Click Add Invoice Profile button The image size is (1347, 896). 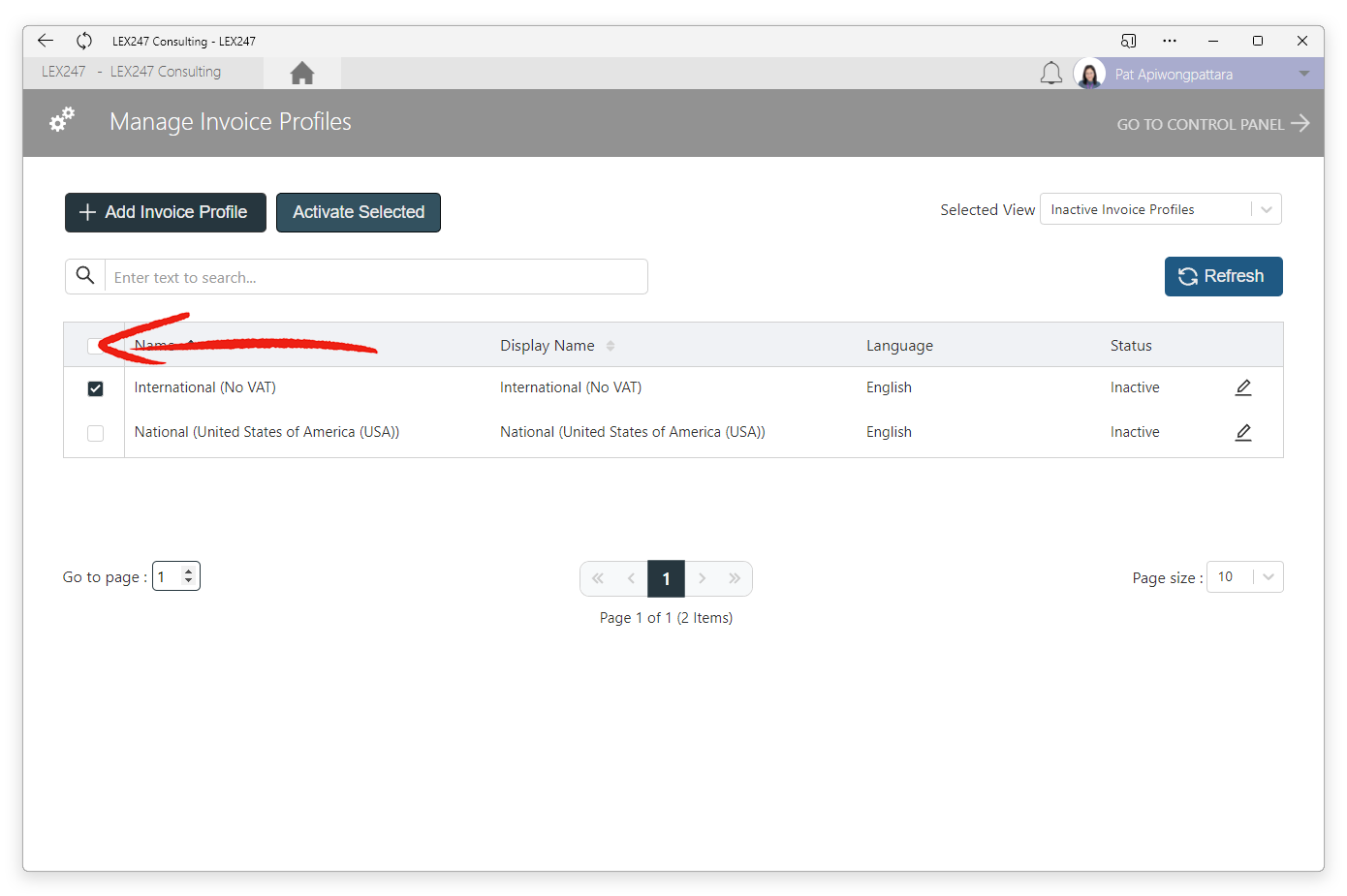(166, 212)
